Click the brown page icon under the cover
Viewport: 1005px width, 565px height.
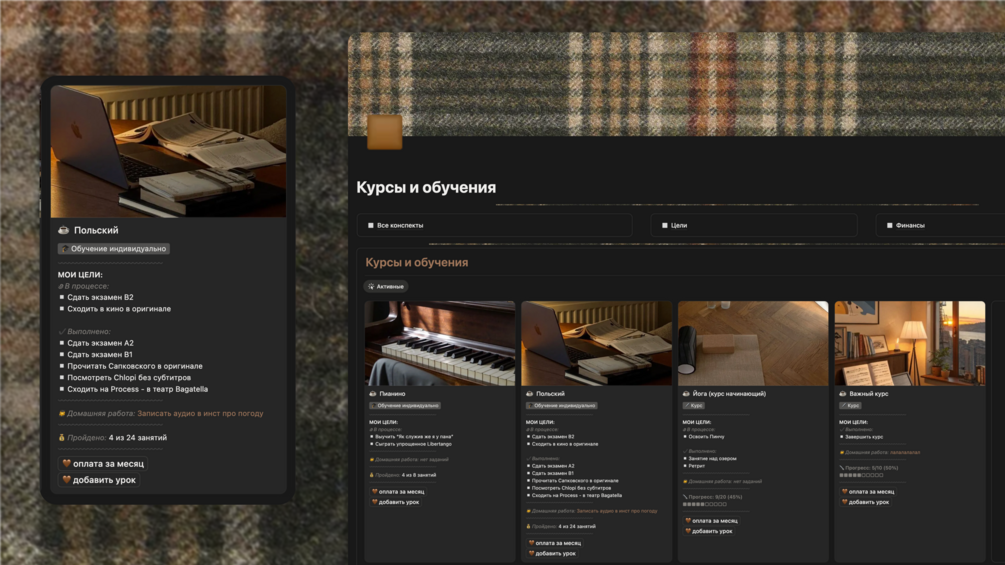tap(385, 132)
